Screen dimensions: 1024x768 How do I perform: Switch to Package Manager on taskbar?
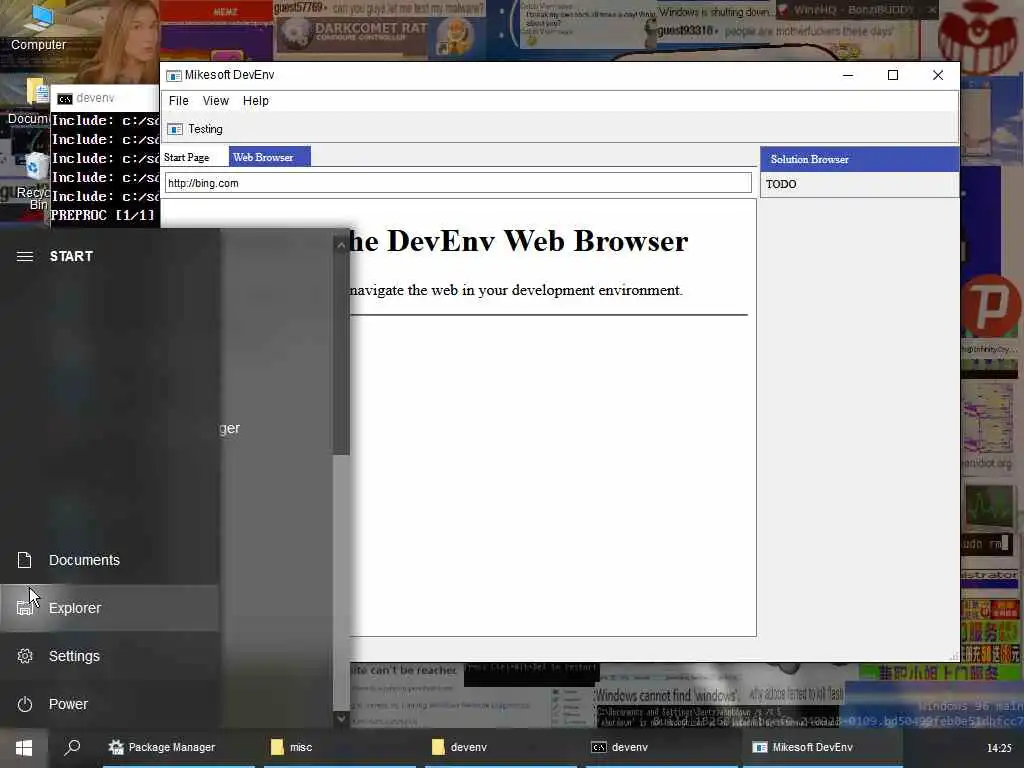tap(179, 747)
